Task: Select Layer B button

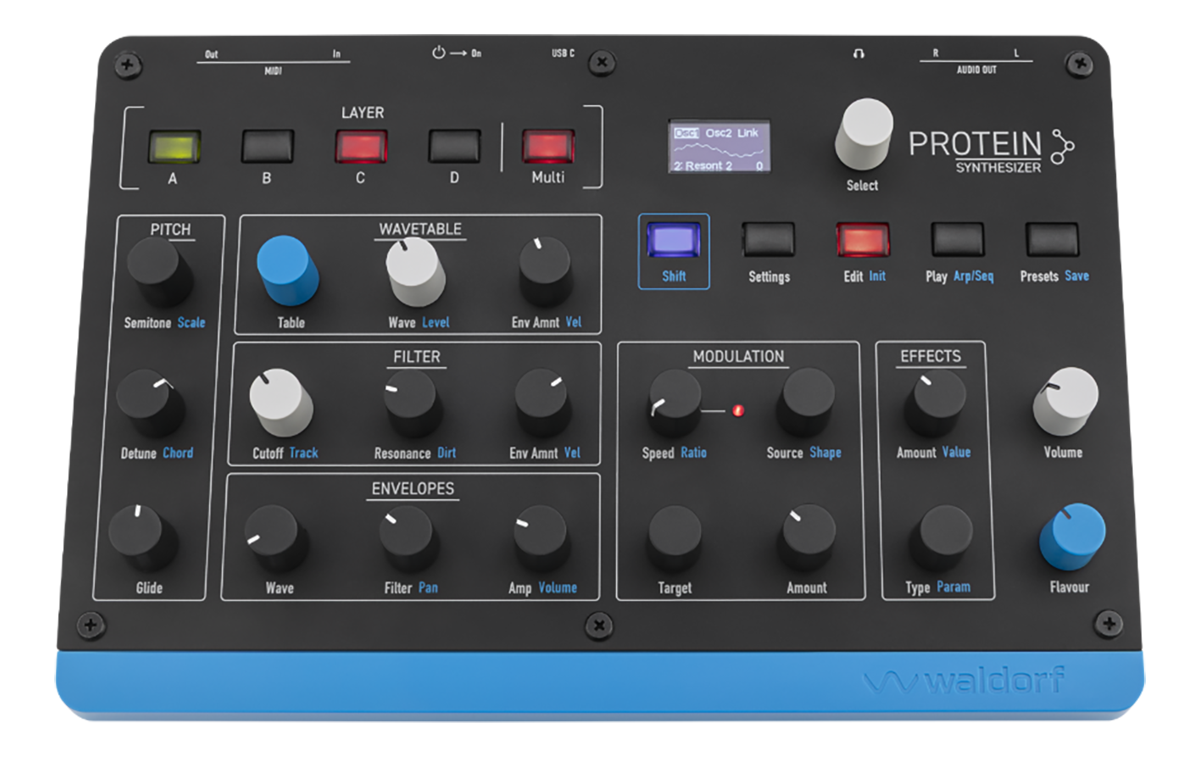Action: 268,146
